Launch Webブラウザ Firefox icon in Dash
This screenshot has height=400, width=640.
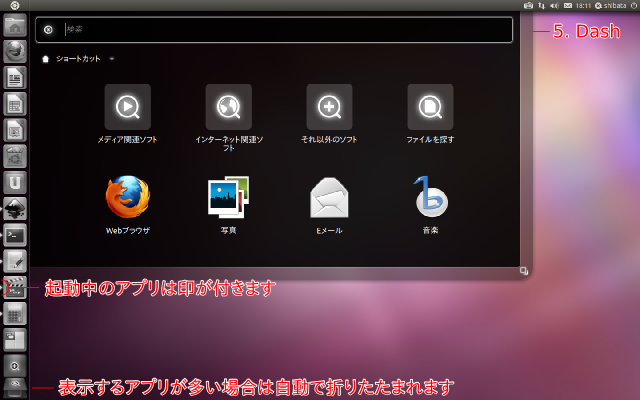(x=128, y=205)
